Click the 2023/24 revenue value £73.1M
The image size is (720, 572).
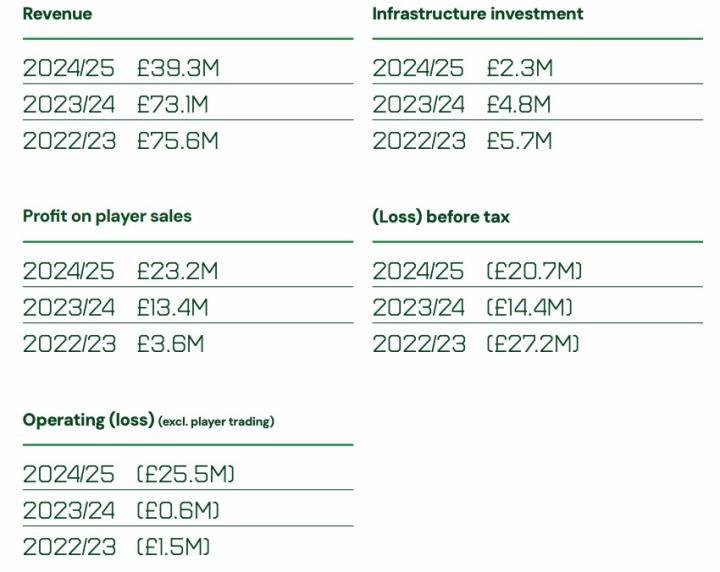pyautogui.click(x=172, y=104)
